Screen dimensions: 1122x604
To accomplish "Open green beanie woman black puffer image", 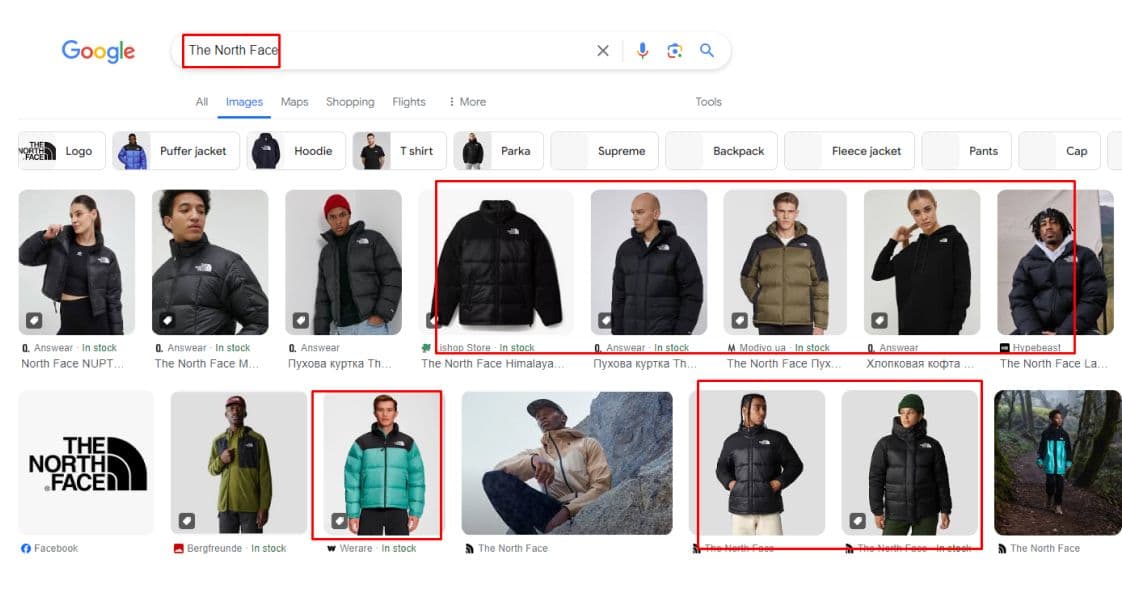I will point(909,462).
